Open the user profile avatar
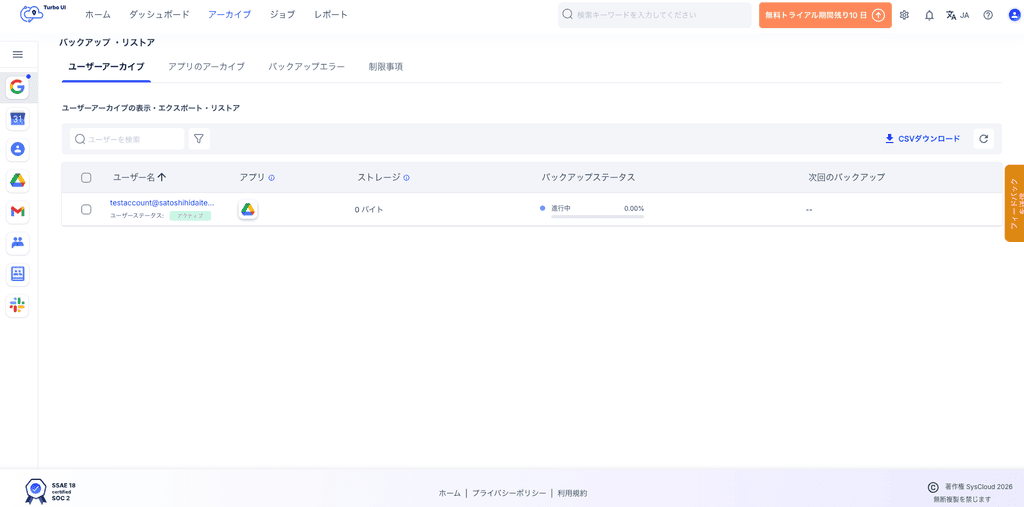Screen dimensions: 1024x507 1014,15
